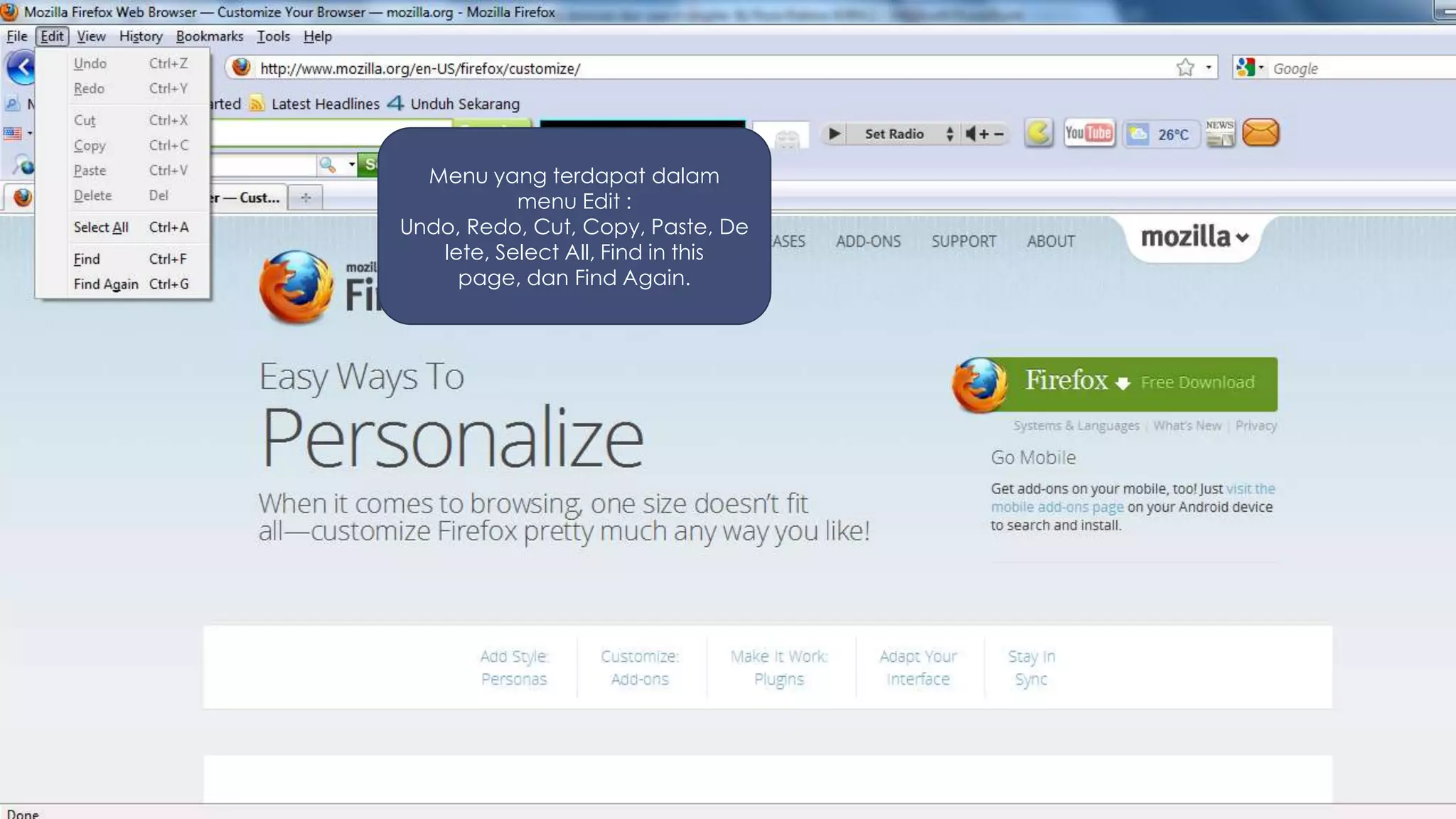1456x819 pixels.
Task: Click the large Firefox logo on the page
Action: [x=296, y=287]
